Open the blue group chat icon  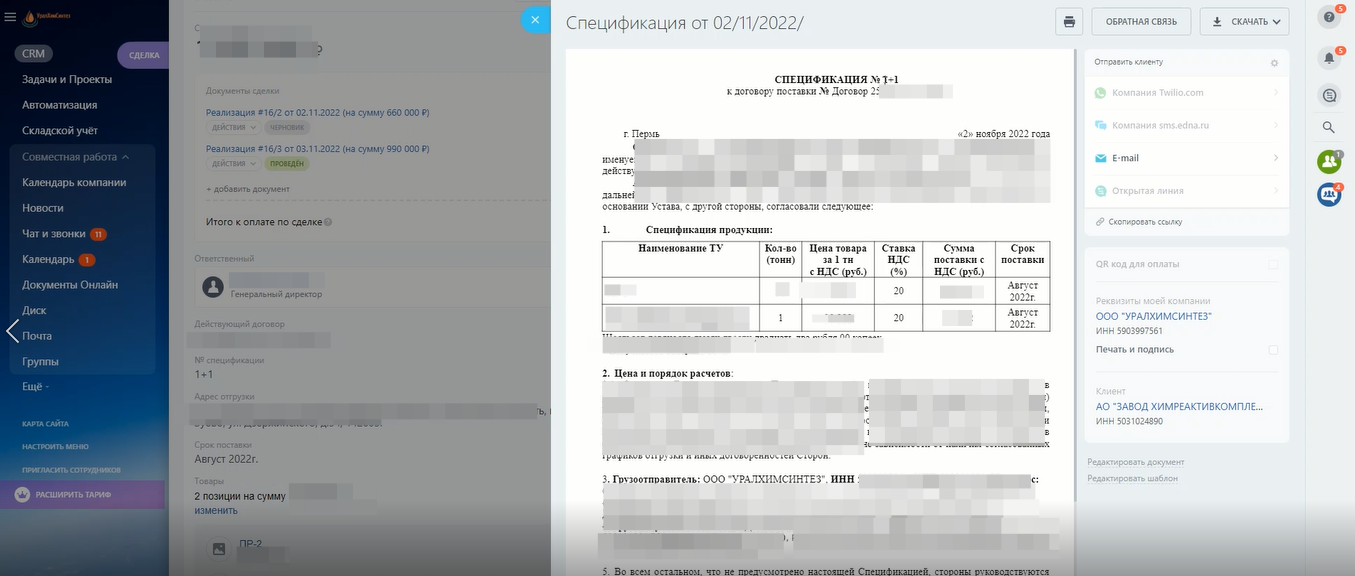(1329, 195)
